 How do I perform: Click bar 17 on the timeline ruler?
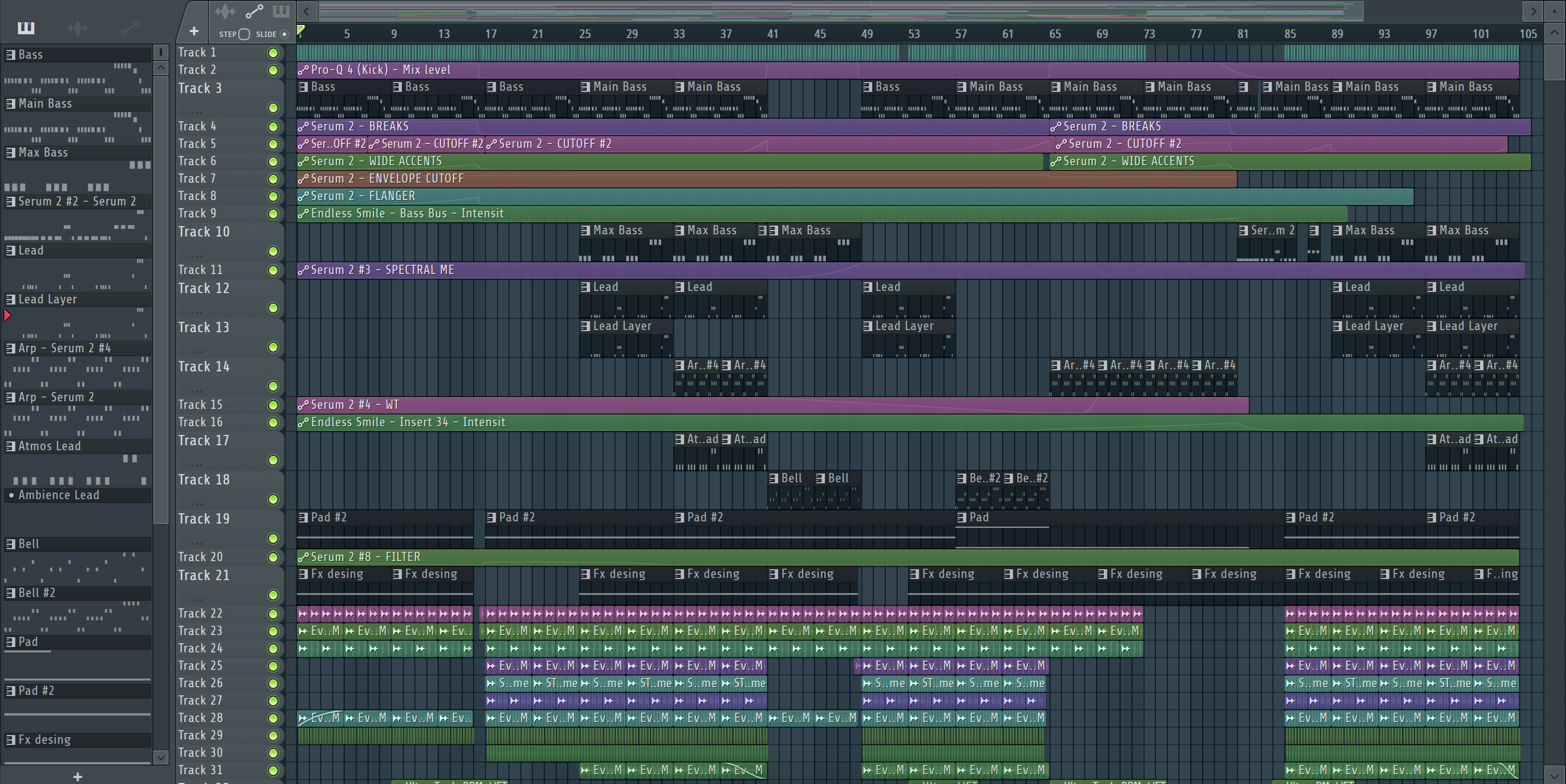point(490,34)
